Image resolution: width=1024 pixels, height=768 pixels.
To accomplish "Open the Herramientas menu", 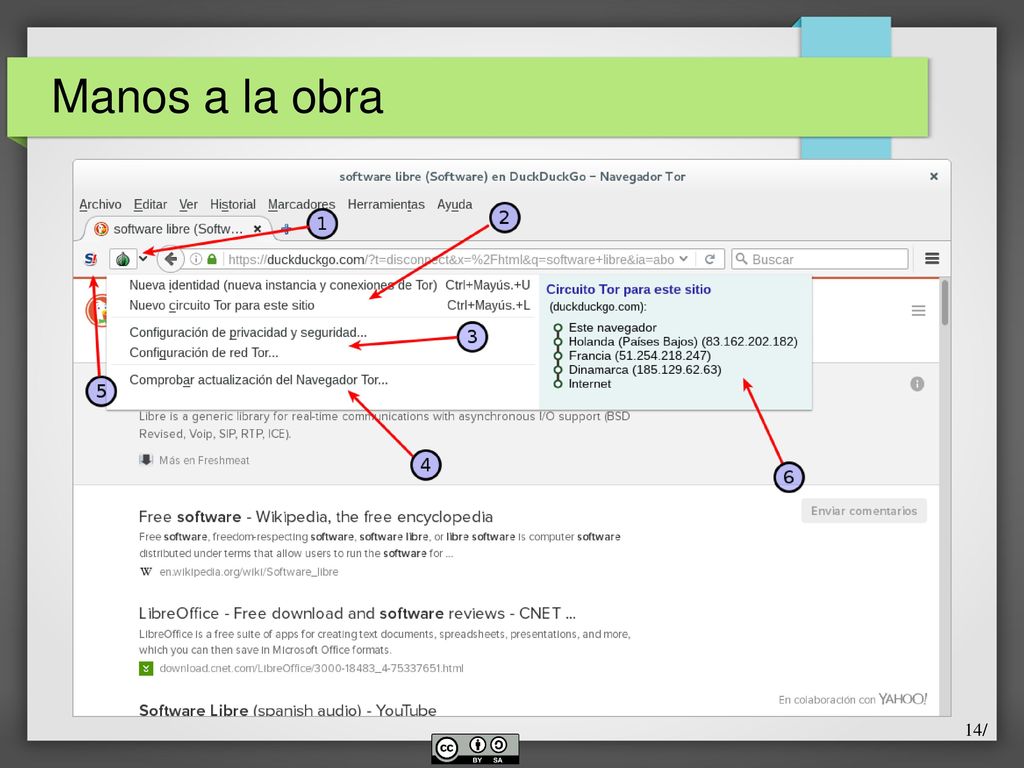I will (x=386, y=204).
